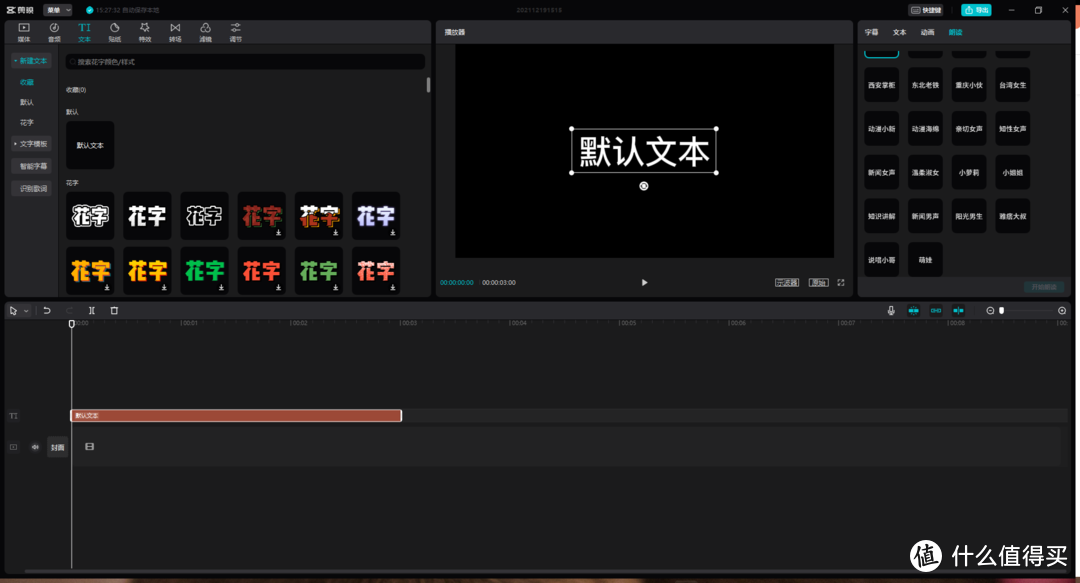The height and width of the screenshot is (583, 1080).
Task: Click the 识别歌词 button
Action: coord(33,188)
